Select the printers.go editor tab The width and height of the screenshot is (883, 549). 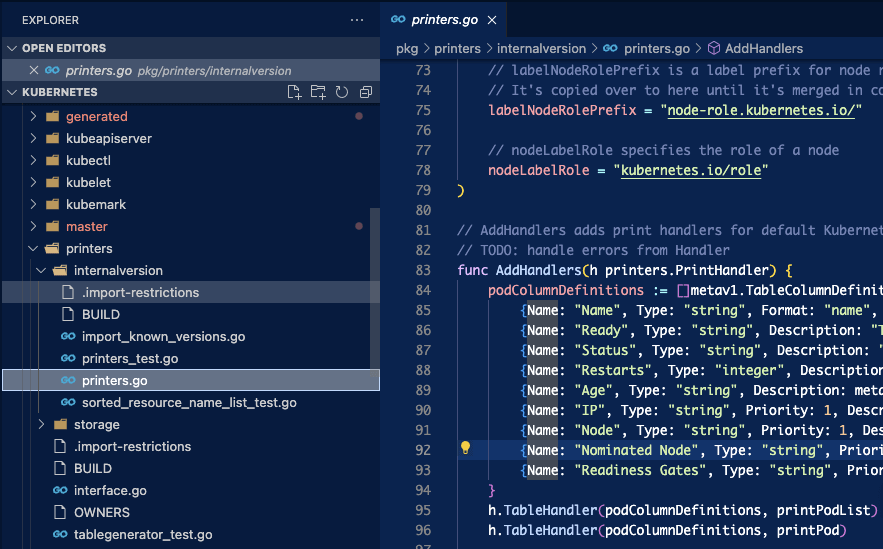[x=440, y=20]
